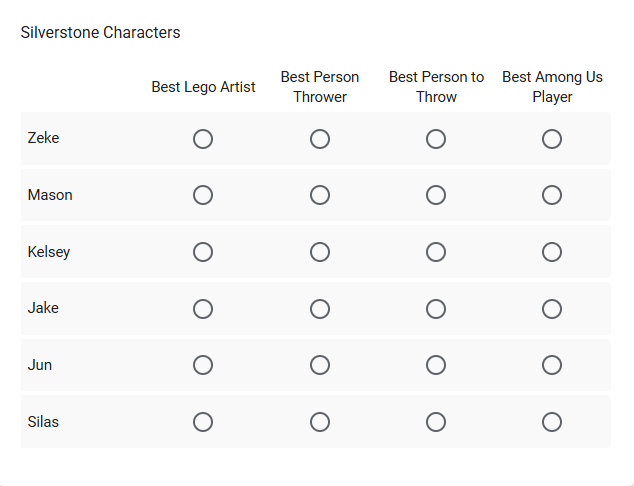Select Zeke as Best Lego Artist
The height and width of the screenshot is (486, 634).
[x=203, y=139]
